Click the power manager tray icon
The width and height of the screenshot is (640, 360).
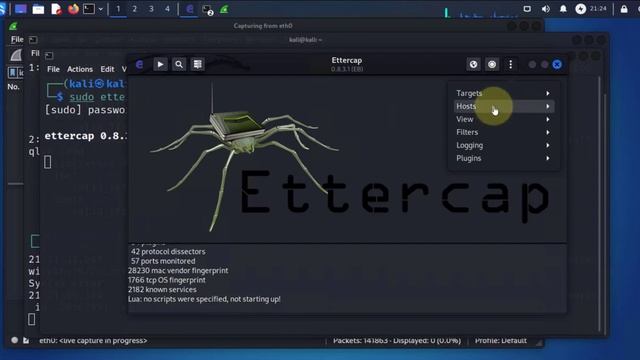(x=580, y=9)
